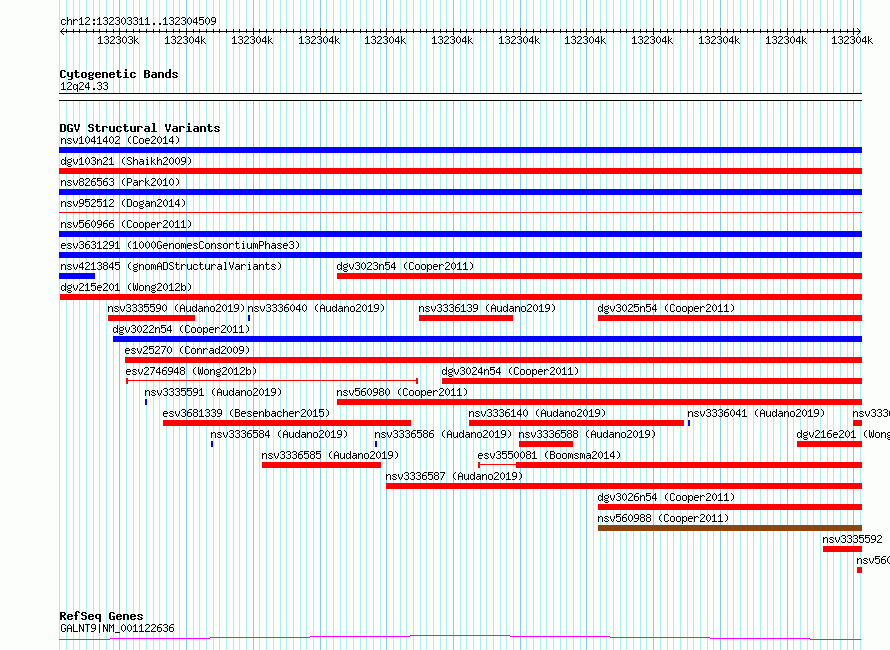Image resolution: width=890 pixels, height=650 pixels.
Task: Open variant esv2746948 (Wong2012b)
Action: coord(191,371)
